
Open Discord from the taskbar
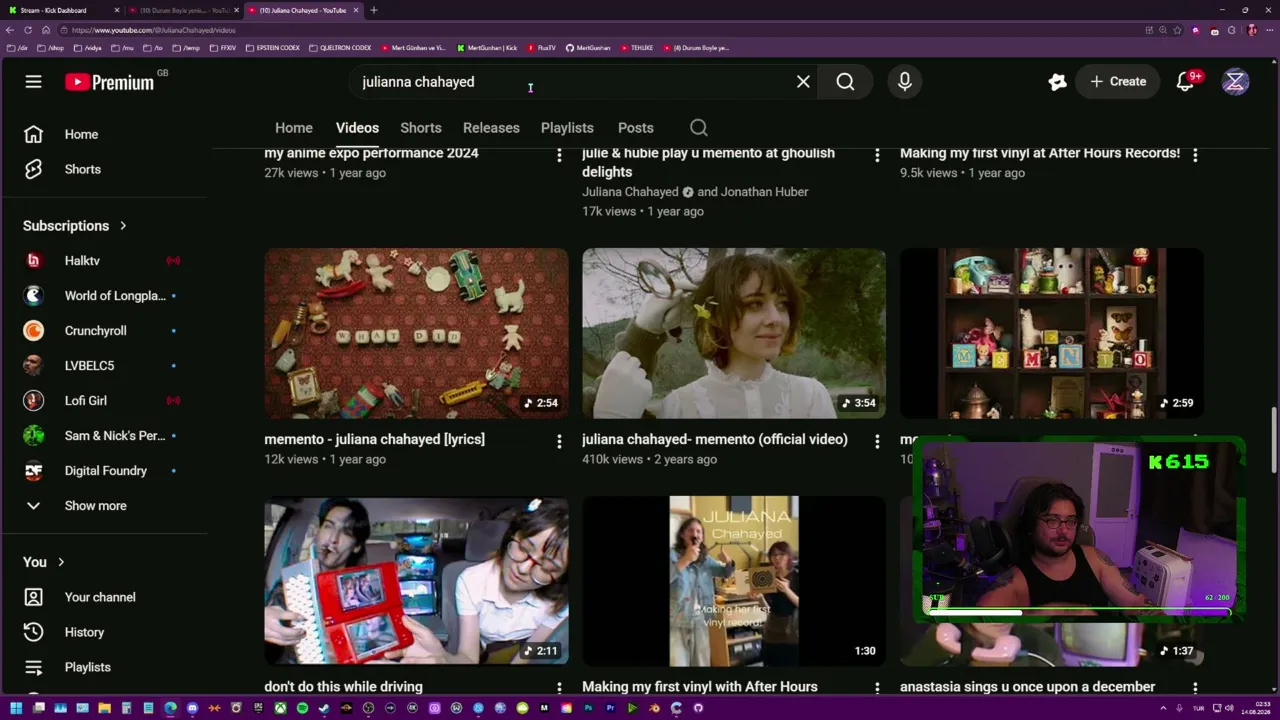point(192,708)
